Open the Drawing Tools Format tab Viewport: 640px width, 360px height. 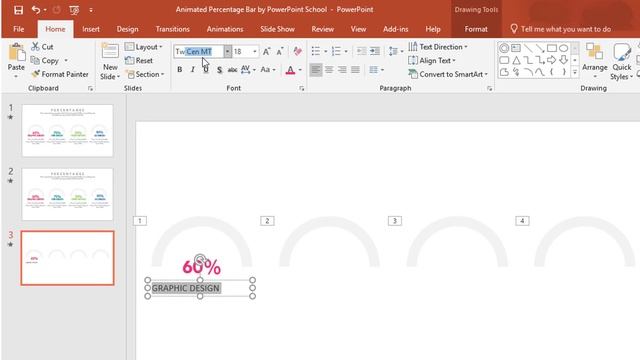476,29
